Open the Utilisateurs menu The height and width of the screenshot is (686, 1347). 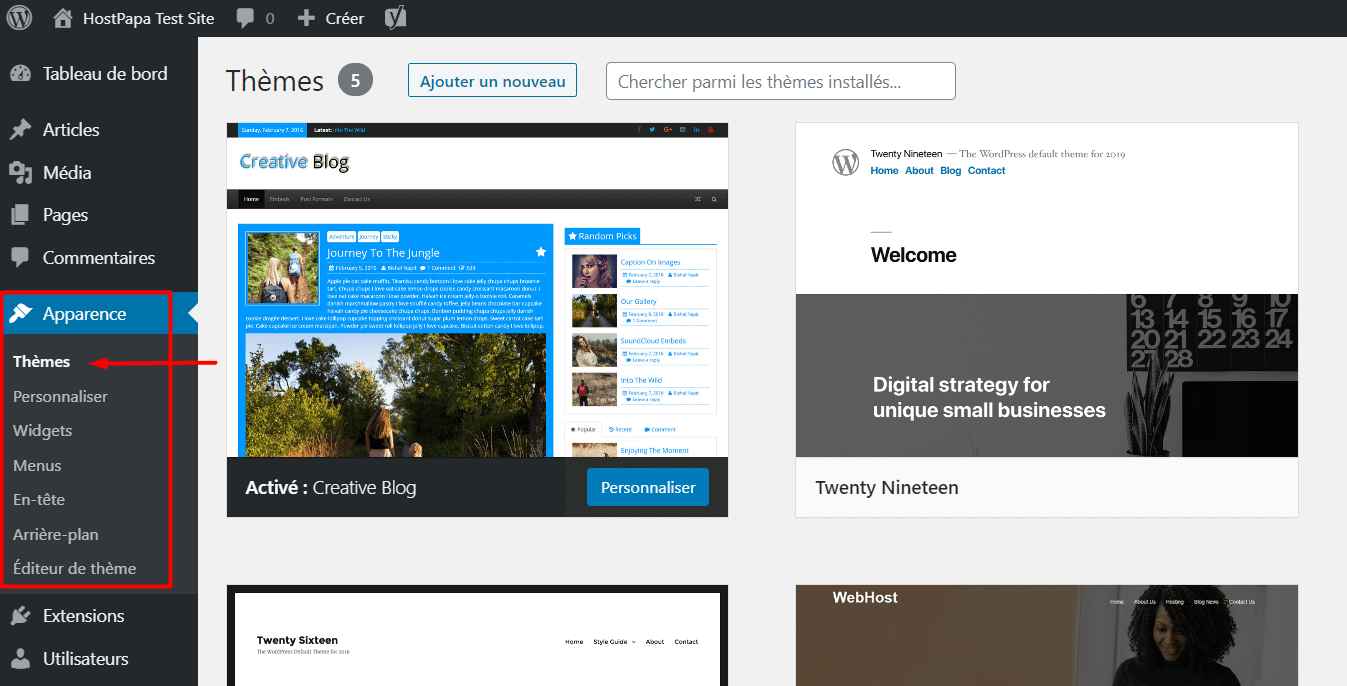(86, 659)
